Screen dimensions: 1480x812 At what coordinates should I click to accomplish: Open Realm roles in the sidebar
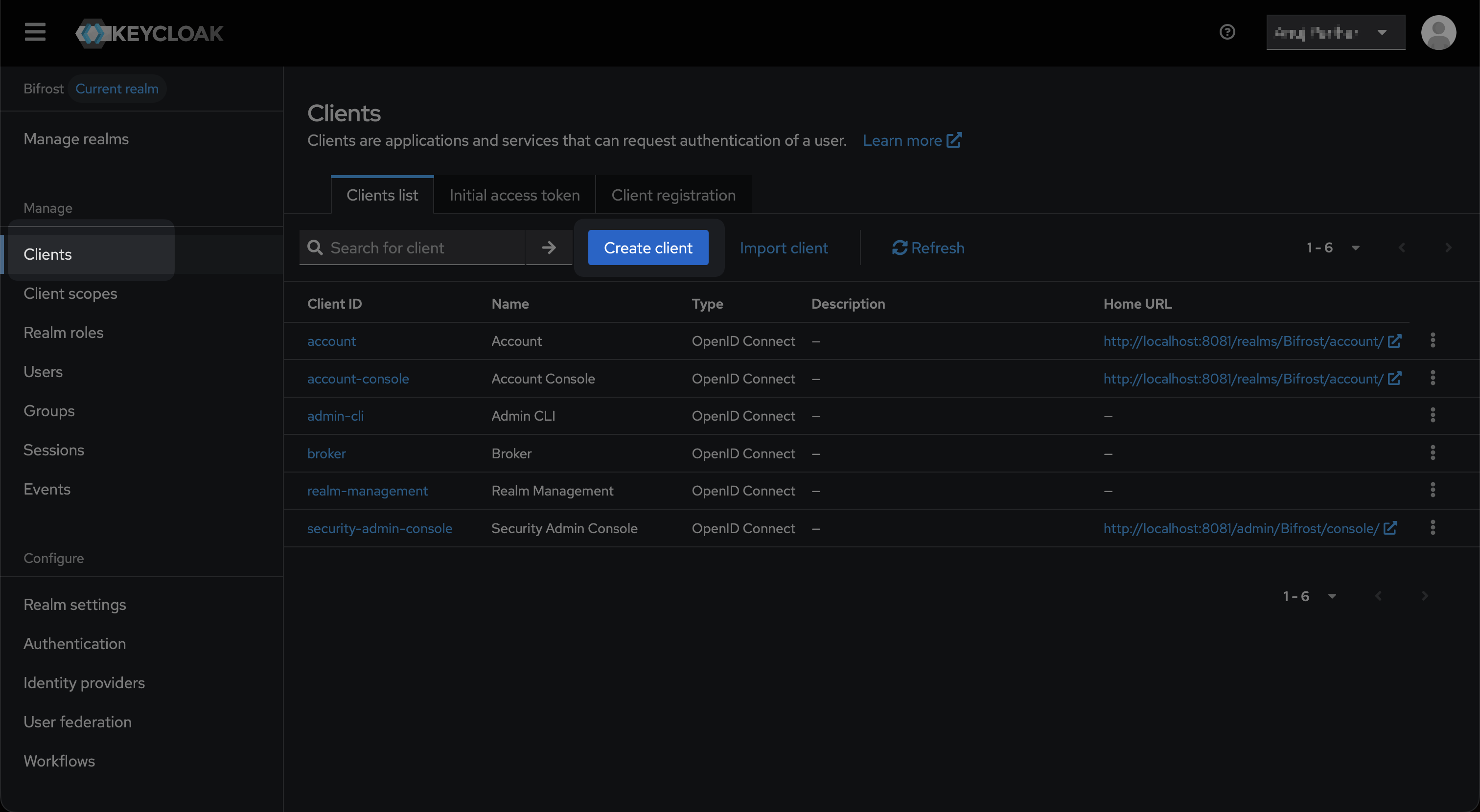[x=63, y=333]
